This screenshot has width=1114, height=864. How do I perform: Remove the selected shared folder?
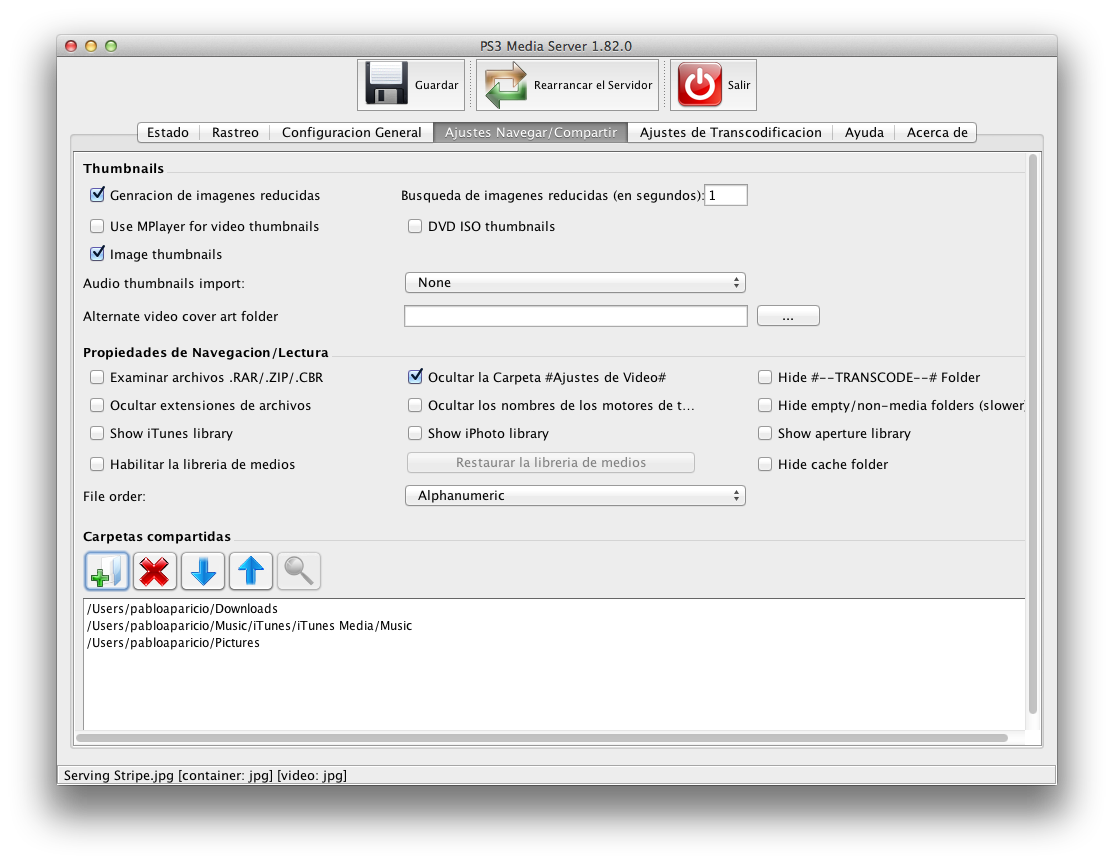154,571
